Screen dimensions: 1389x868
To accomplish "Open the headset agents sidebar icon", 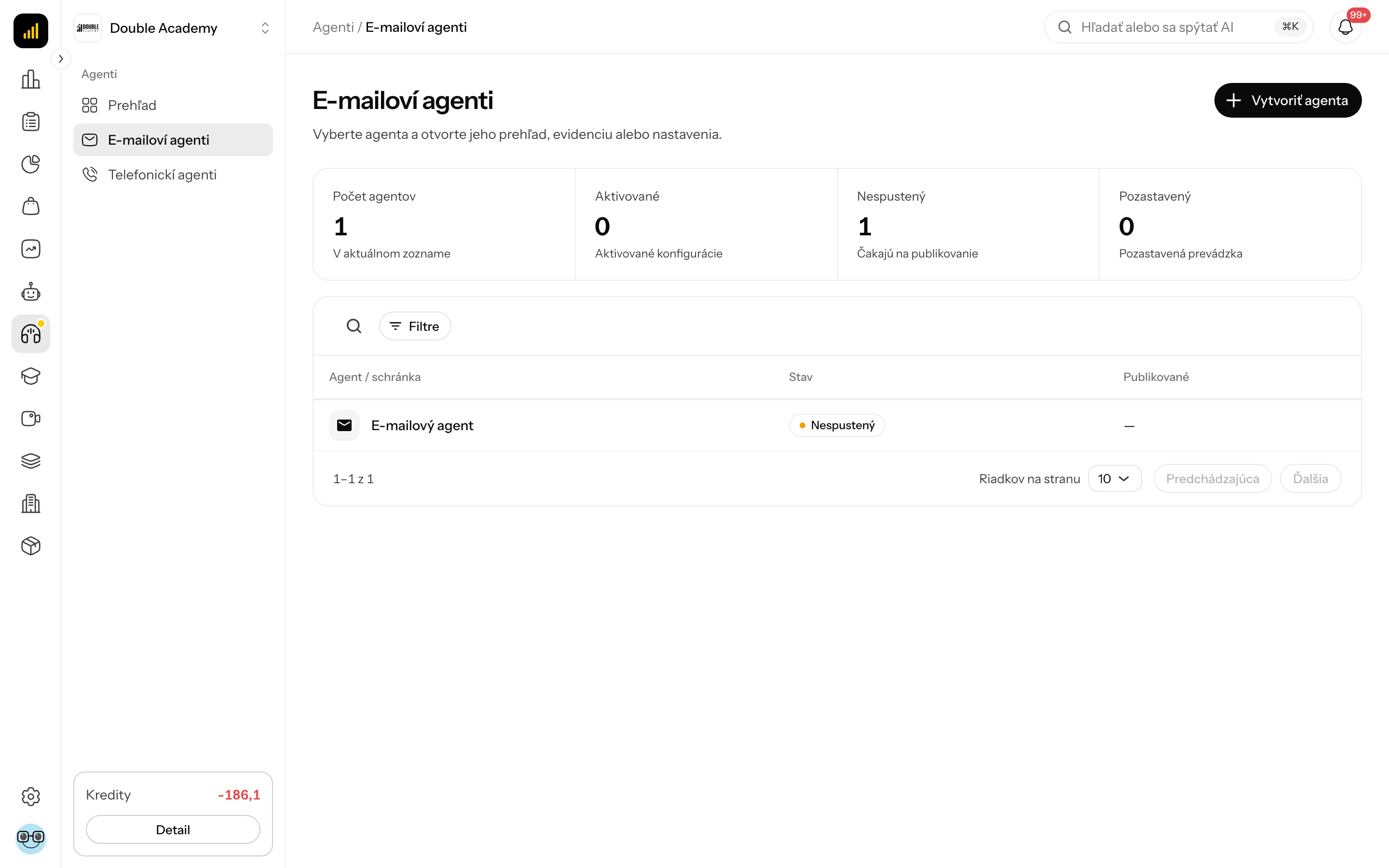I will click(x=30, y=334).
